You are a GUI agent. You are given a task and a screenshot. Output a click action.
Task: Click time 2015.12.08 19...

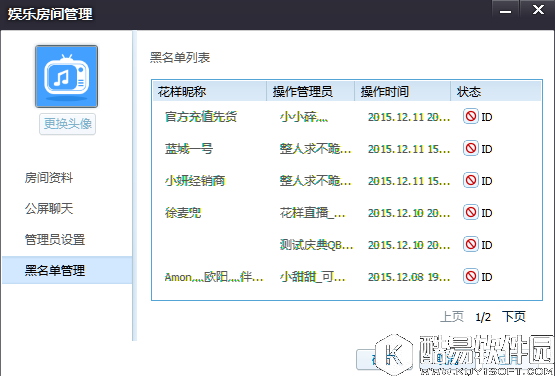point(409,277)
